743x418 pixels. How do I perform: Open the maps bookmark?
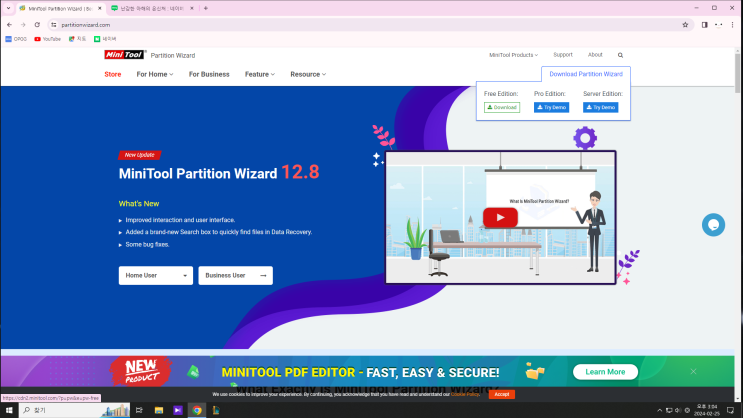tap(77, 39)
